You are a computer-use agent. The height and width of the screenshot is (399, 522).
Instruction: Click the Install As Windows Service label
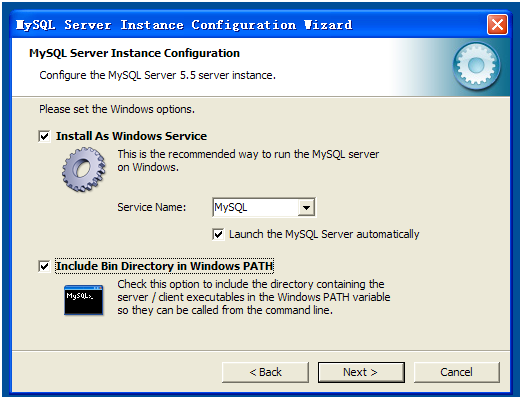(x=131, y=136)
